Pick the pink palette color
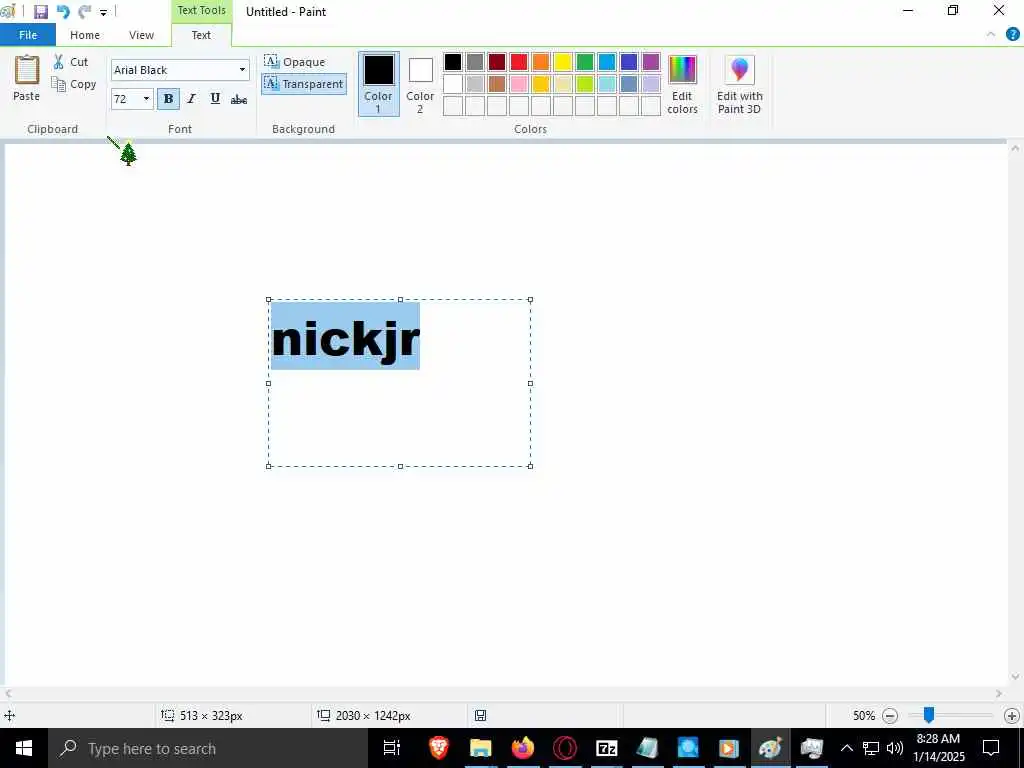Viewport: 1024px width, 768px height. pyautogui.click(x=519, y=84)
